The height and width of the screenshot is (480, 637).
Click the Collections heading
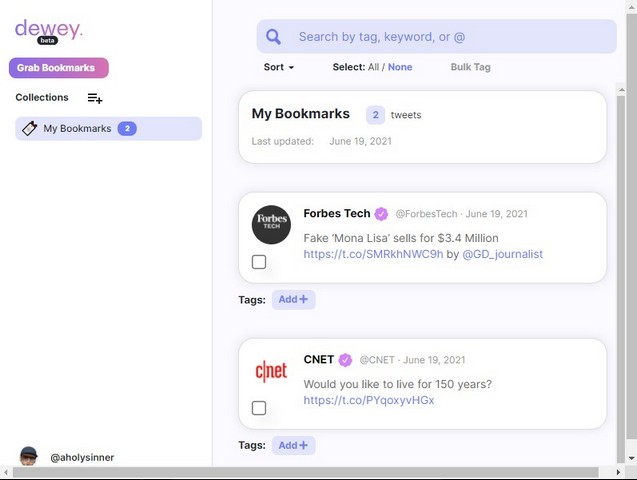click(42, 97)
